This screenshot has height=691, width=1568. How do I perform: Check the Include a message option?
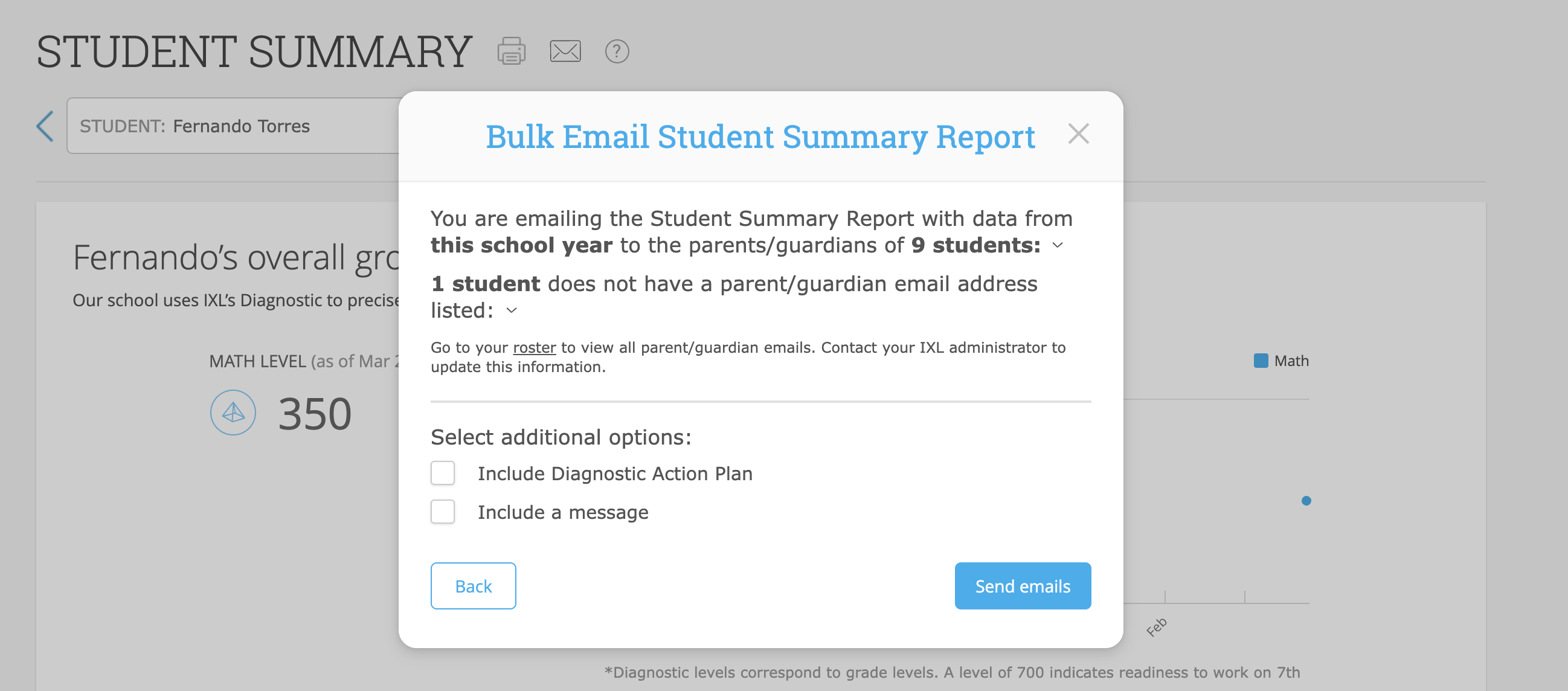point(443,512)
